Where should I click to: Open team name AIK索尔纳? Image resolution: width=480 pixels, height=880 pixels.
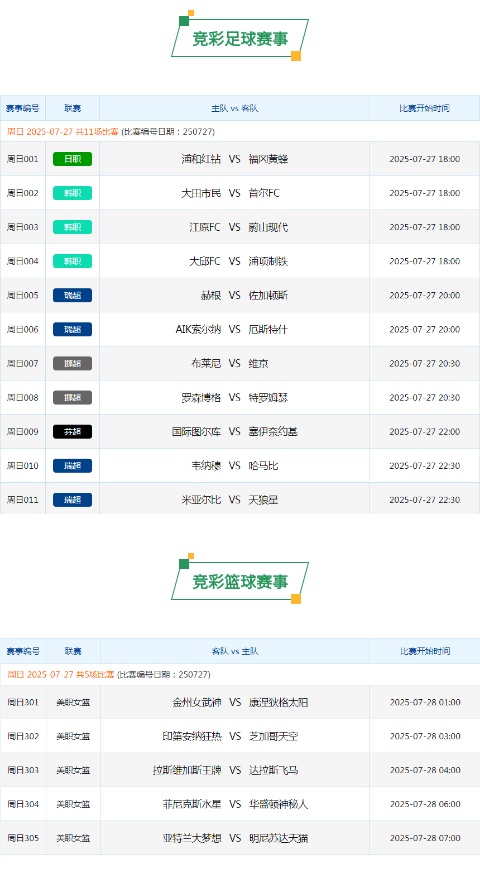pos(198,329)
